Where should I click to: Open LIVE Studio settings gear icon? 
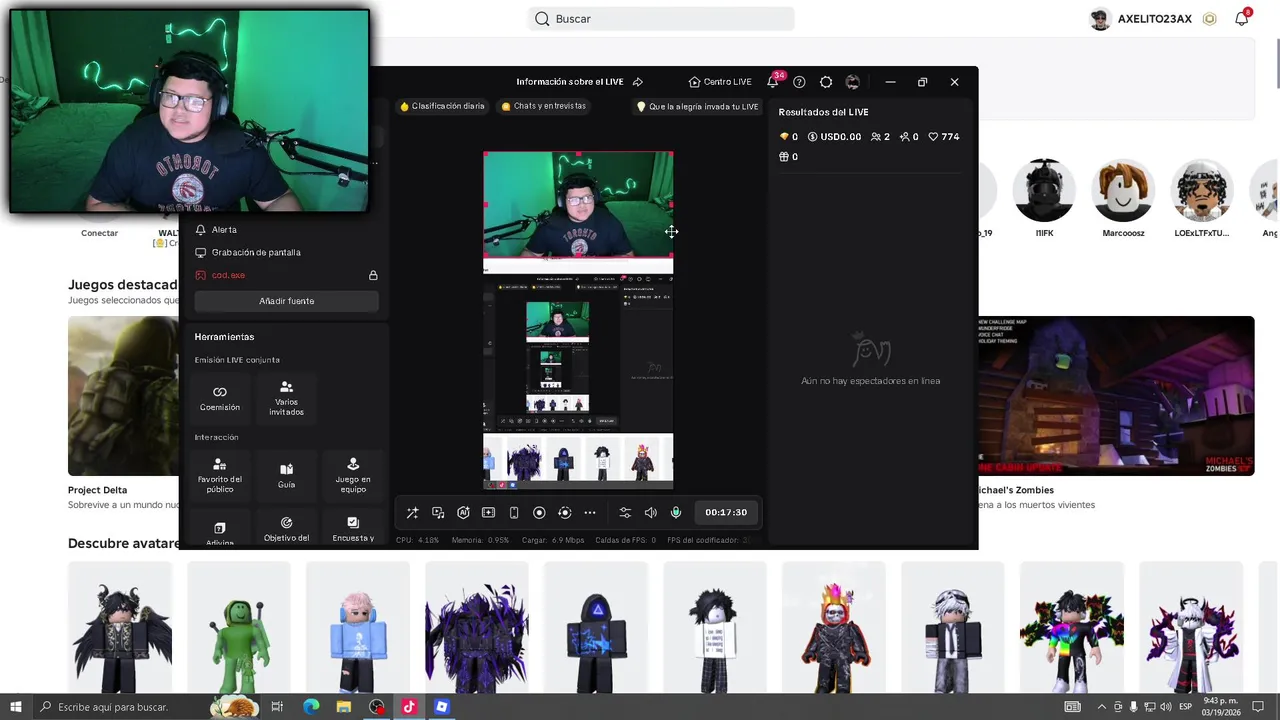[x=826, y=82]
